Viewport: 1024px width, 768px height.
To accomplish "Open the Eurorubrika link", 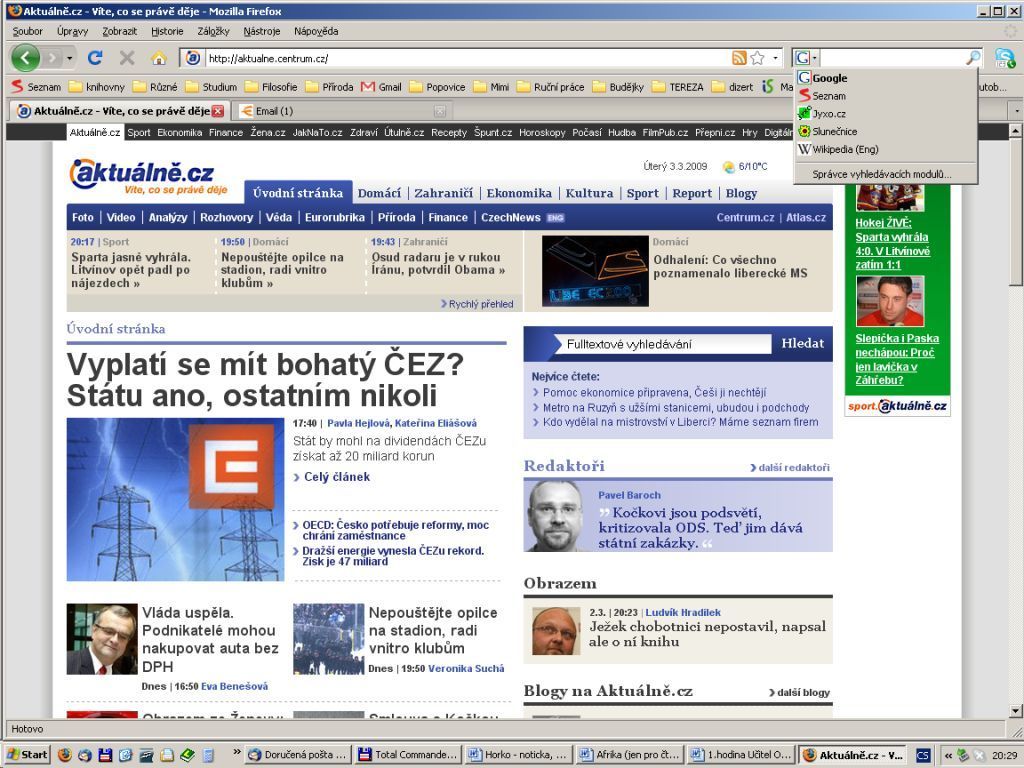I will coord(334,217).
